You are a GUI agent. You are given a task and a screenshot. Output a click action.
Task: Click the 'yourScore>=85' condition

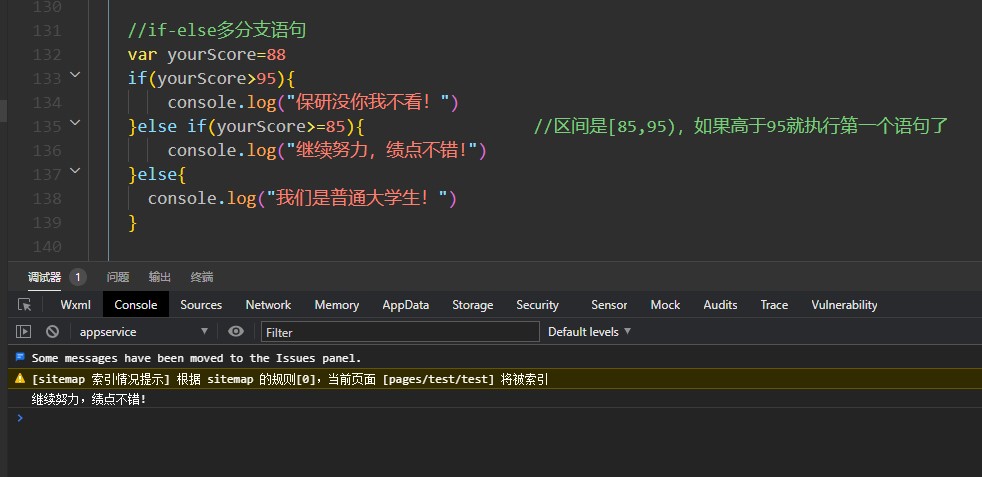point(281,126)
